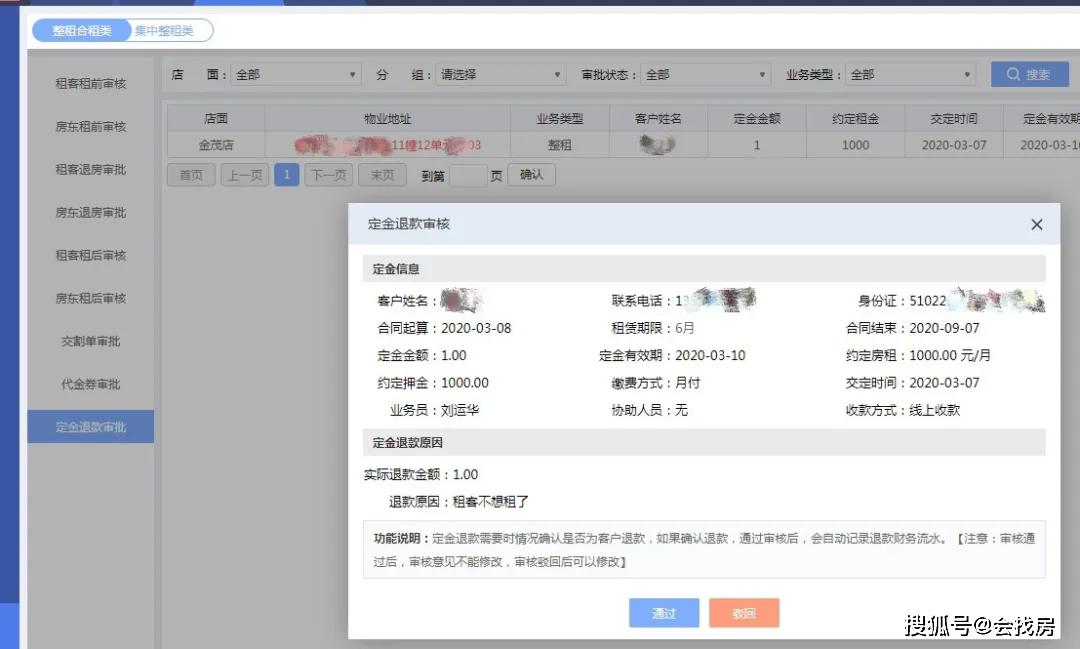Click the 收款方式 线上收款 value
The width and height of the screenshot is (1080, 649).
[935, 410]
